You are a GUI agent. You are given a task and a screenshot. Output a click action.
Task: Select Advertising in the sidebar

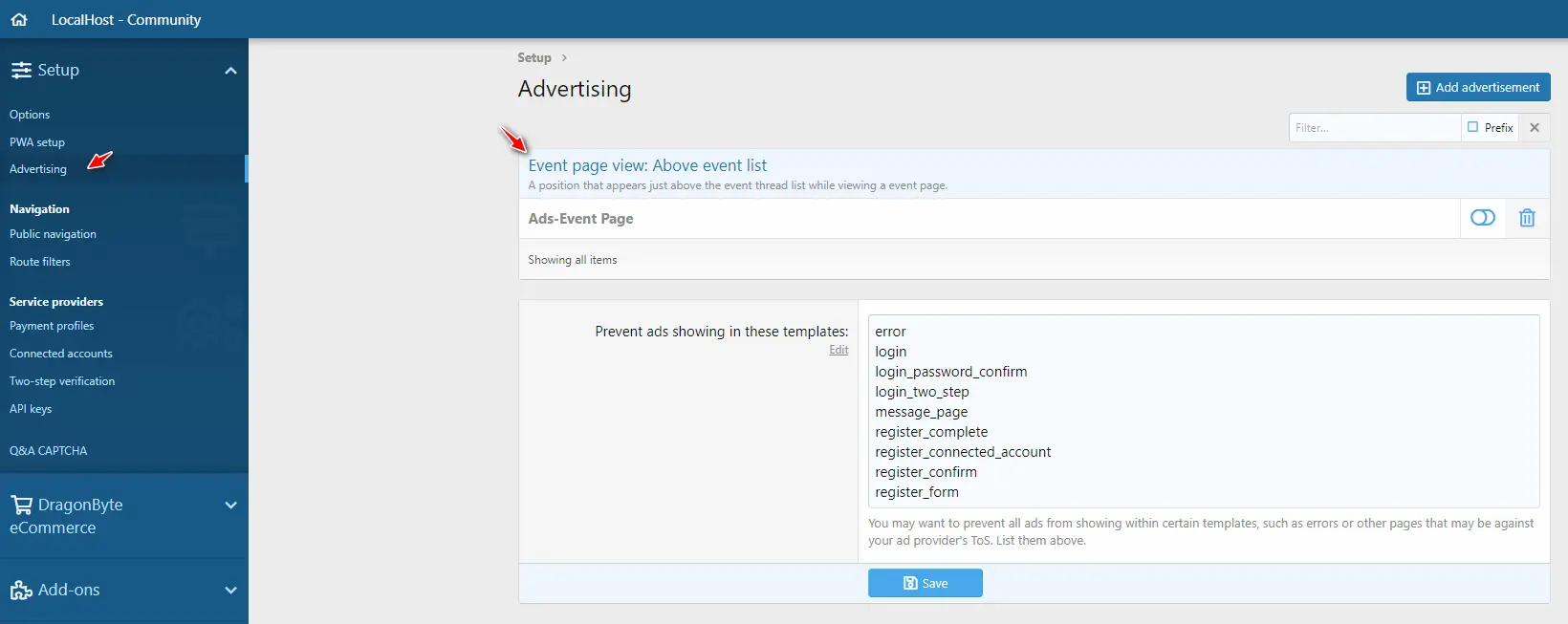pos(38,169)
